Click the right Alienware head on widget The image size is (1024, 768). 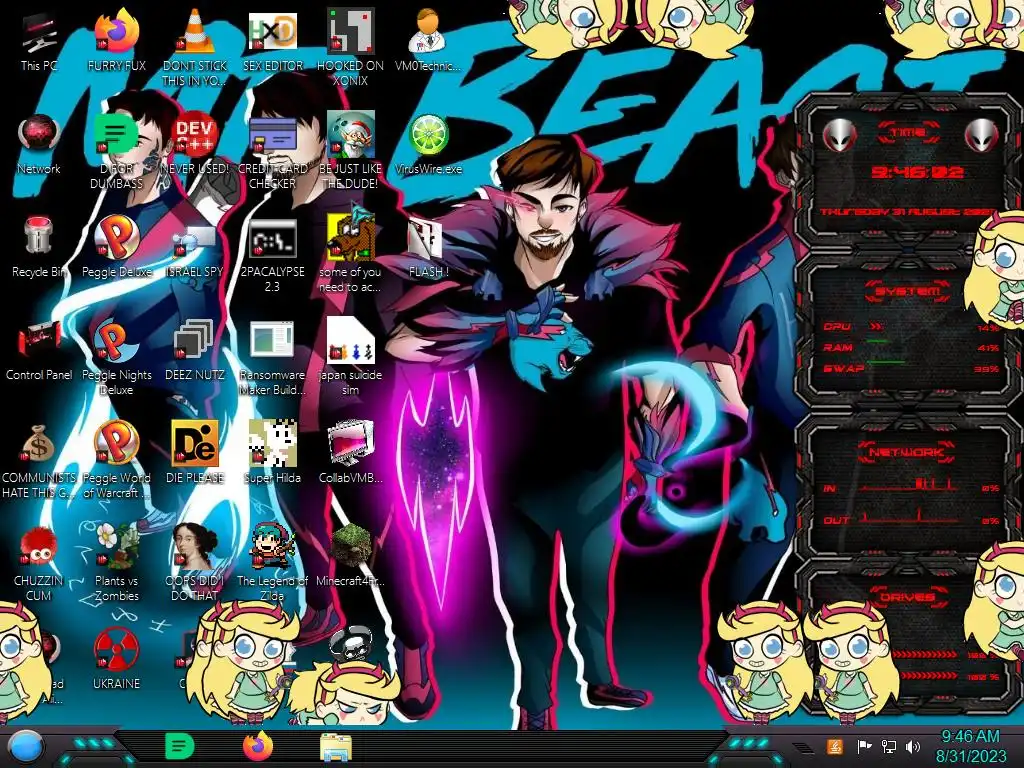tap(981, 135)
